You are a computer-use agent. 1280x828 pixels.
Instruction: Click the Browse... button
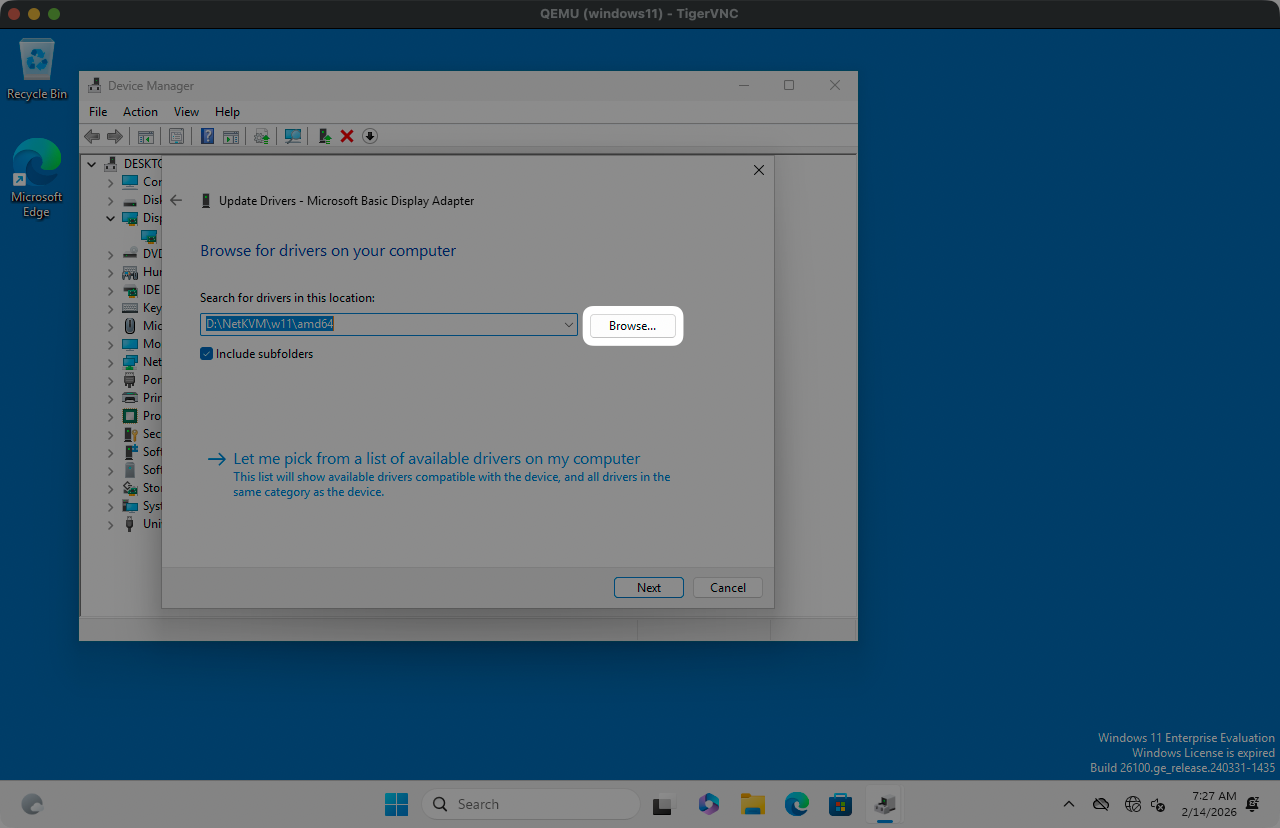tap(632, 326)
